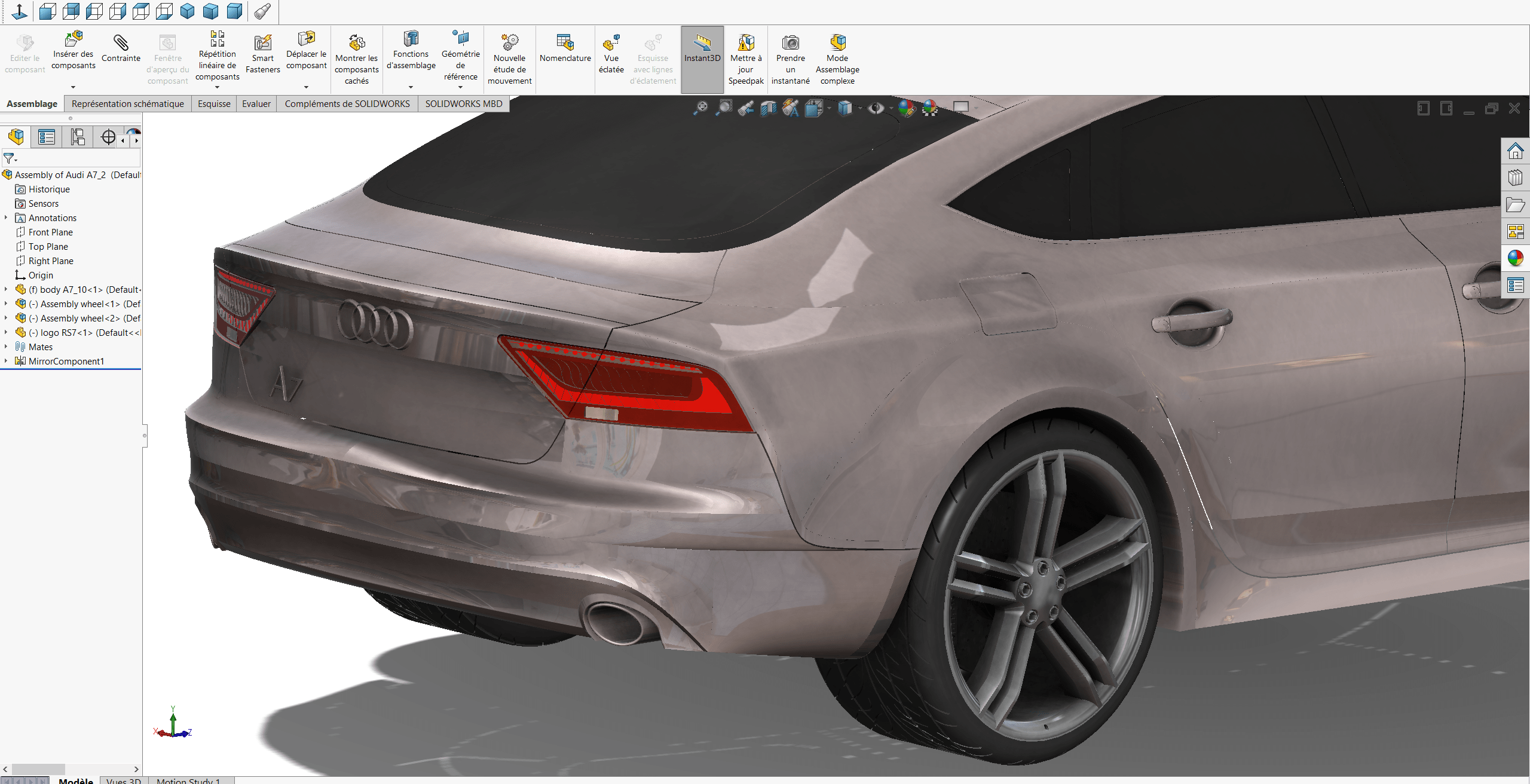Screen dimensions: 1530x784
Task: Click Zoom to Area magnifier icon
Action: (724, 108)
